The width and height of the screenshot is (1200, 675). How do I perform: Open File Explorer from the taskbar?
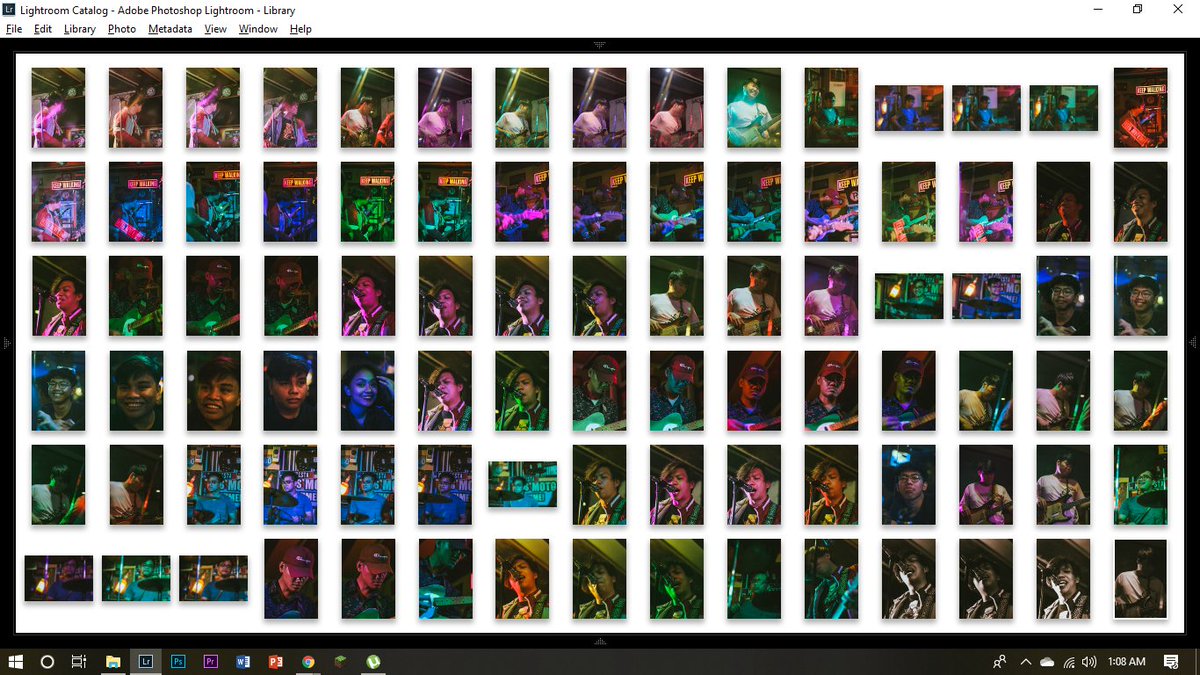tap(113, 661)
